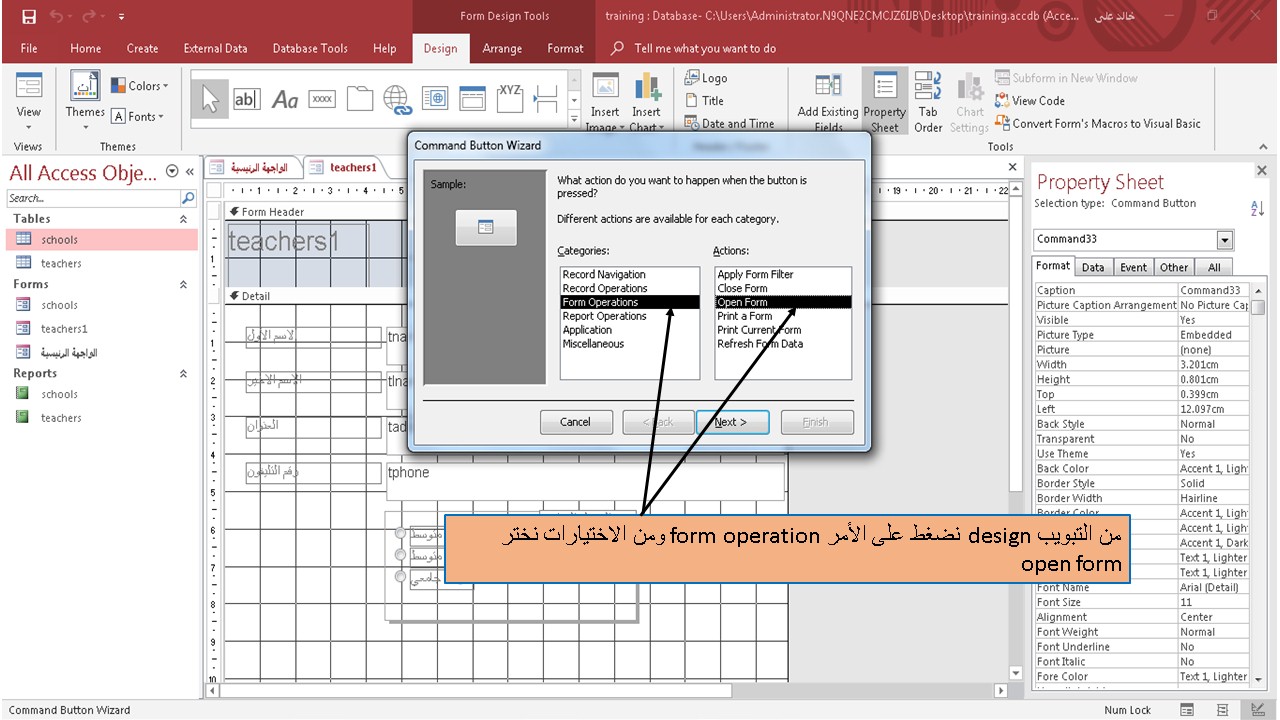The image size is (1280, 720).
Task: Toggle the Property Sheet ribbon button
Action: pos(884,102)
